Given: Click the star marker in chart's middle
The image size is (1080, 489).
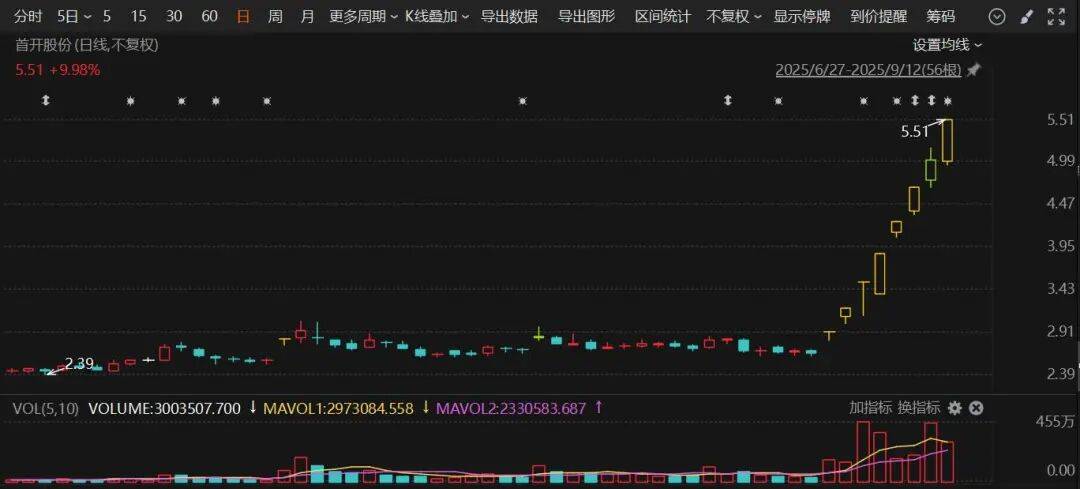Looking at the screenshot, I should [x=522, y=101].
